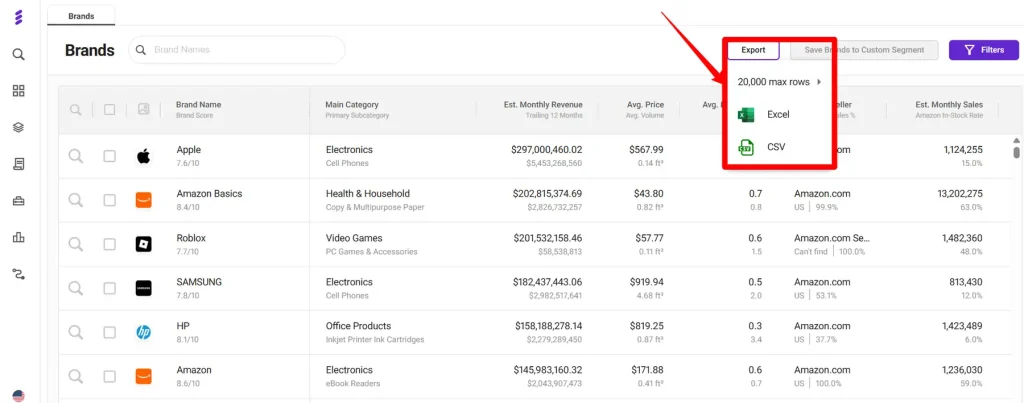This screenshot has width=1024, height=403.
Task: Open the flow connector icon in sidebar
Action: pos(18,274)
